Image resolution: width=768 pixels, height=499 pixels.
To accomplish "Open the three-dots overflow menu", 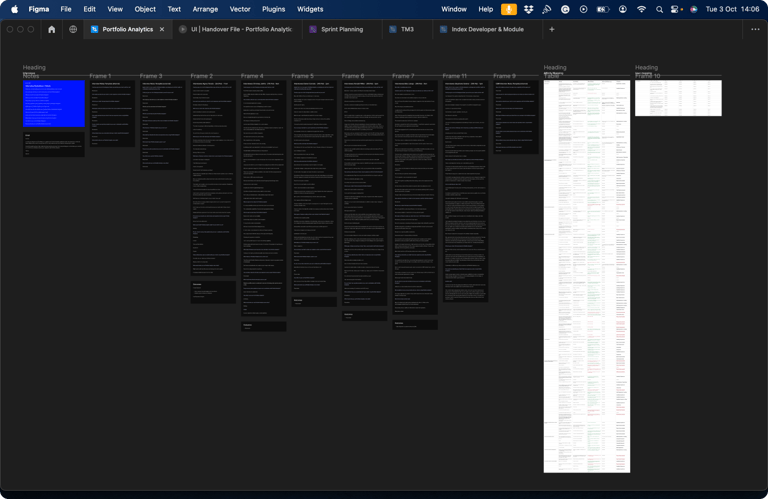I will pyautogui.click(x=755, y=30).
